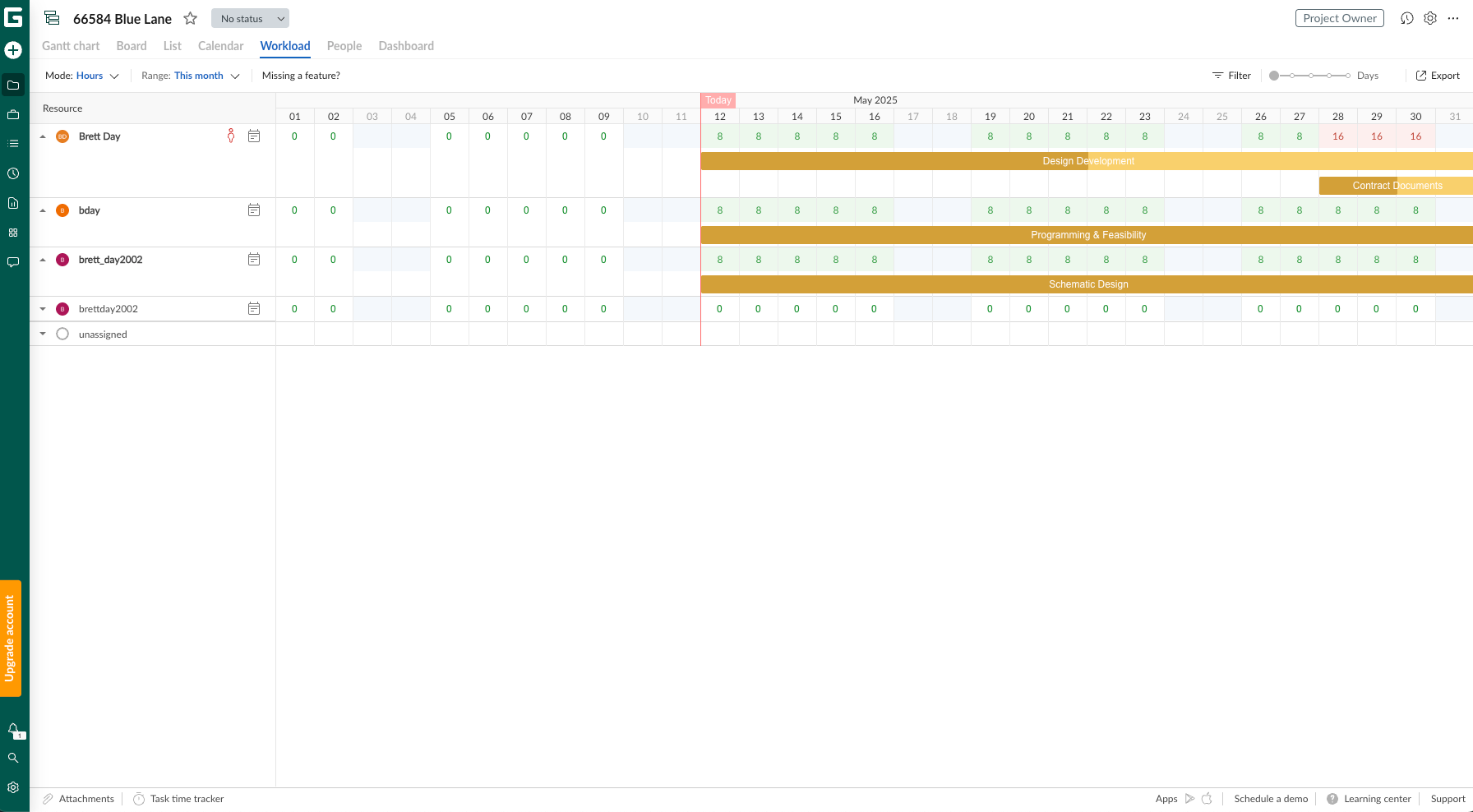Open the Missing a feature link
The height and width of the screenshot is (812, 1473).
(x=300, y=75)
